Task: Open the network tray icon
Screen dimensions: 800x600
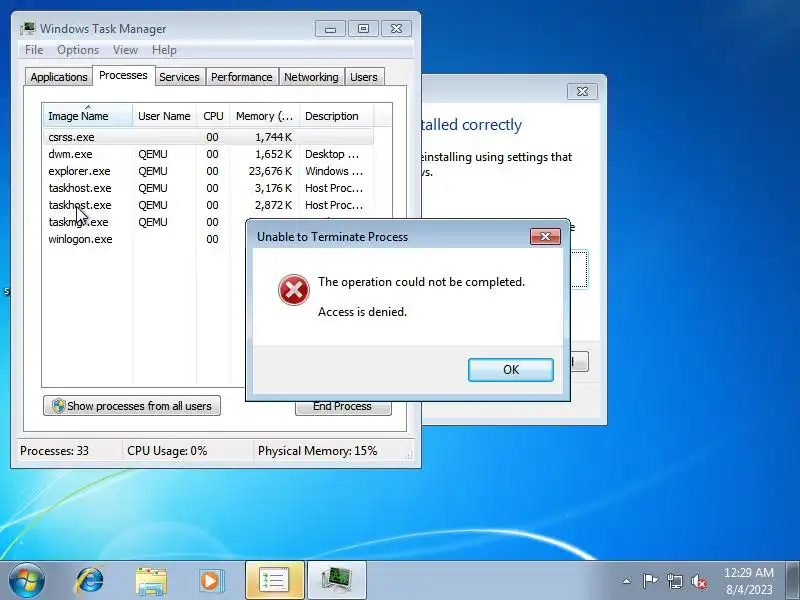Action: (x=674, y=581)
